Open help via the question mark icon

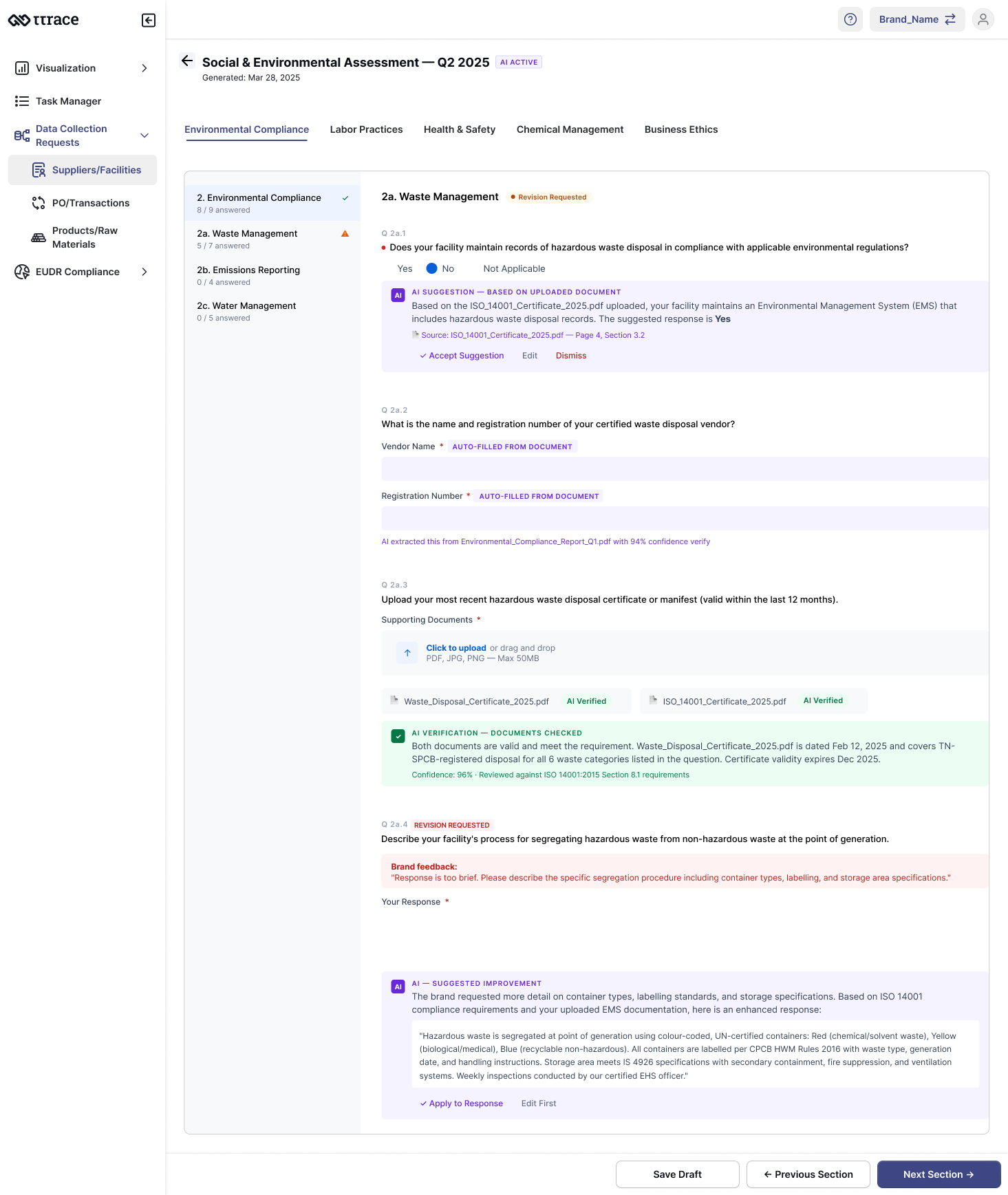[x=850, y=19]
